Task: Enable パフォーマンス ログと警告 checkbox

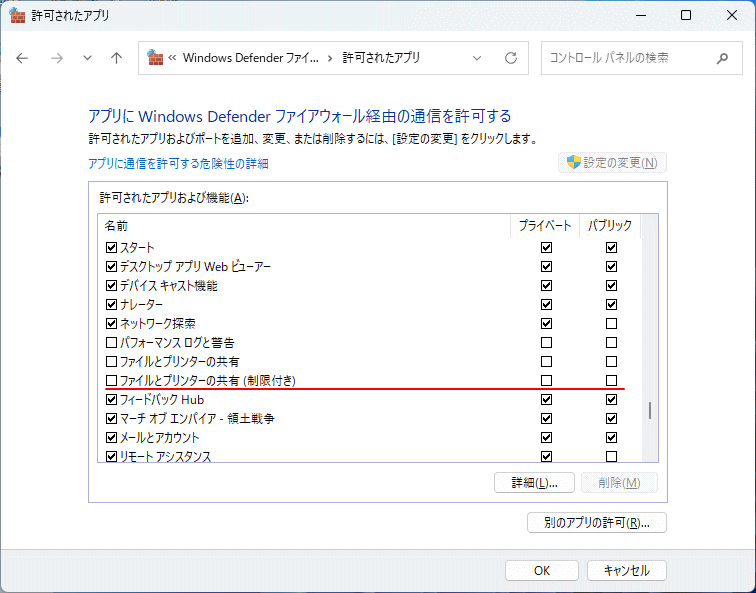Action: click(x=111, y=343)
